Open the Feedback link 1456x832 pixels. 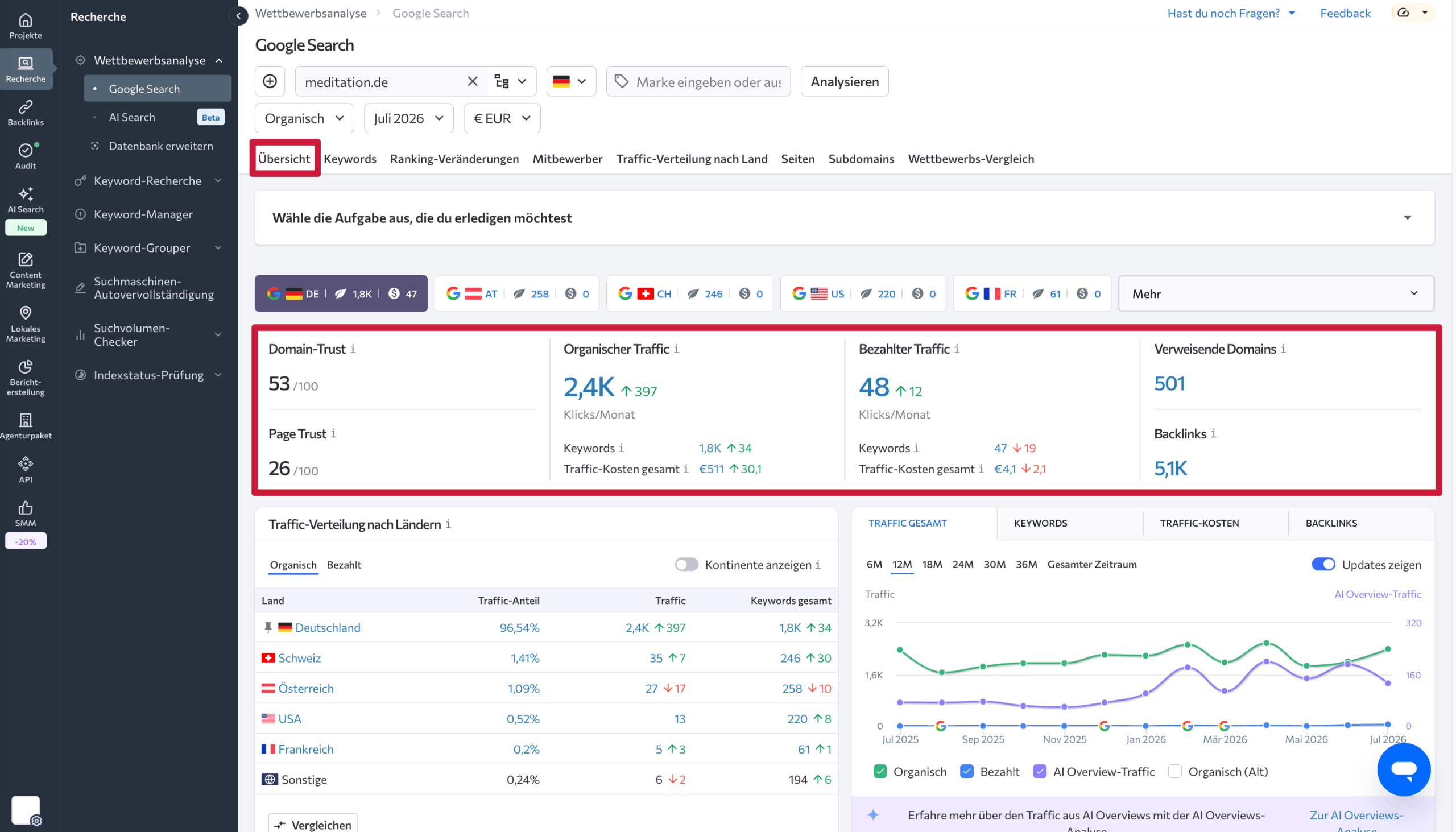(1345, 13)
